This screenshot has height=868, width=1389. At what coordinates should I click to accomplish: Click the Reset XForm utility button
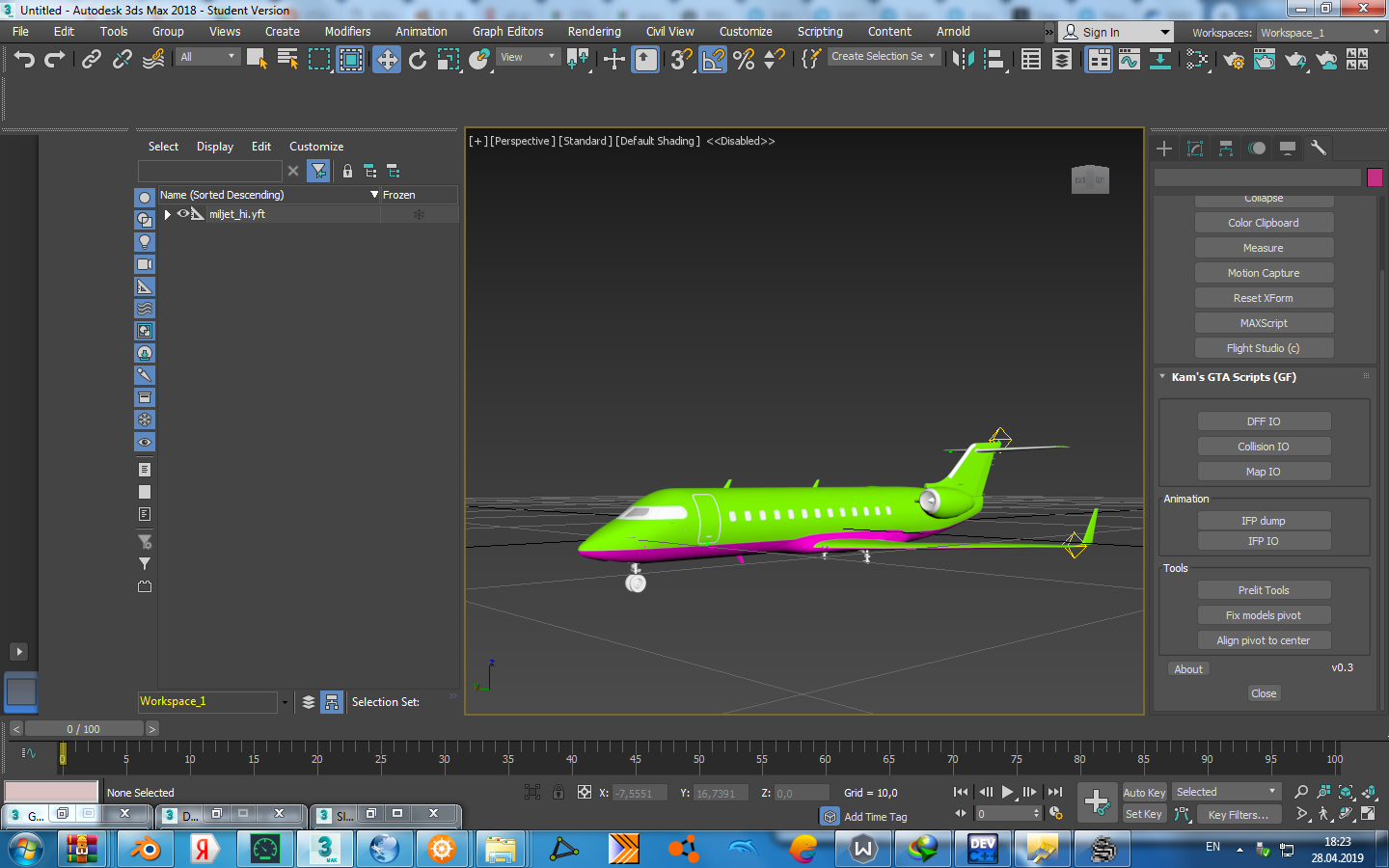point(1264,298)
